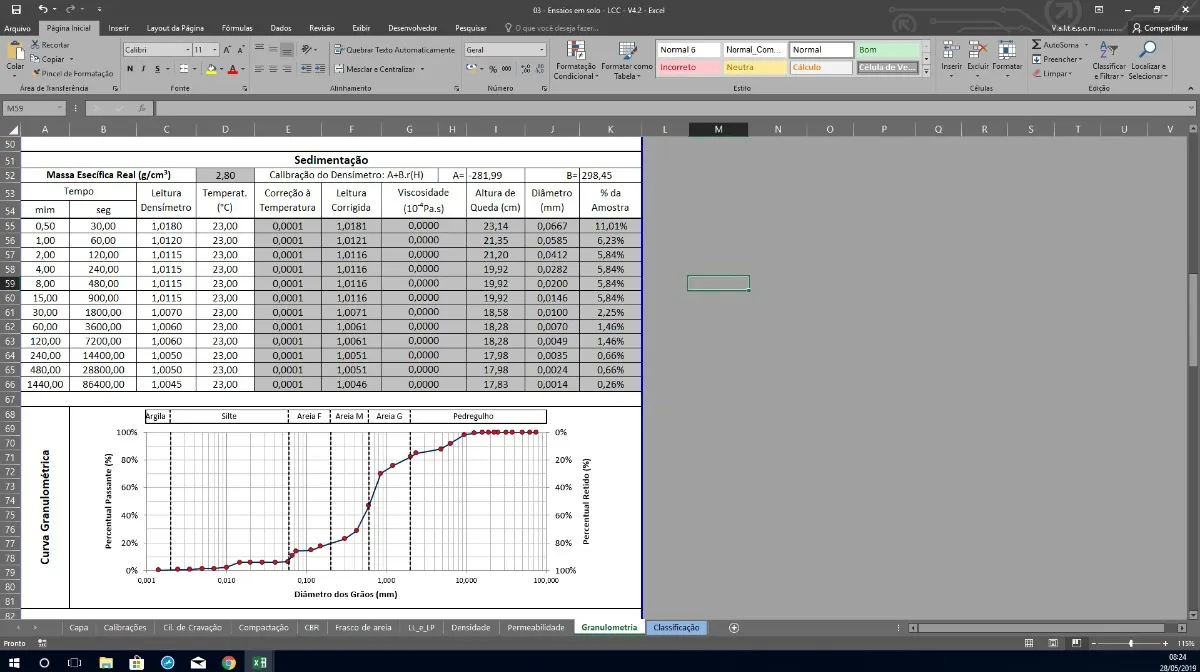This screenshot has height=672, width=1200.
Task: Click the Save icon in the title bar
Action: click(15, 9)
